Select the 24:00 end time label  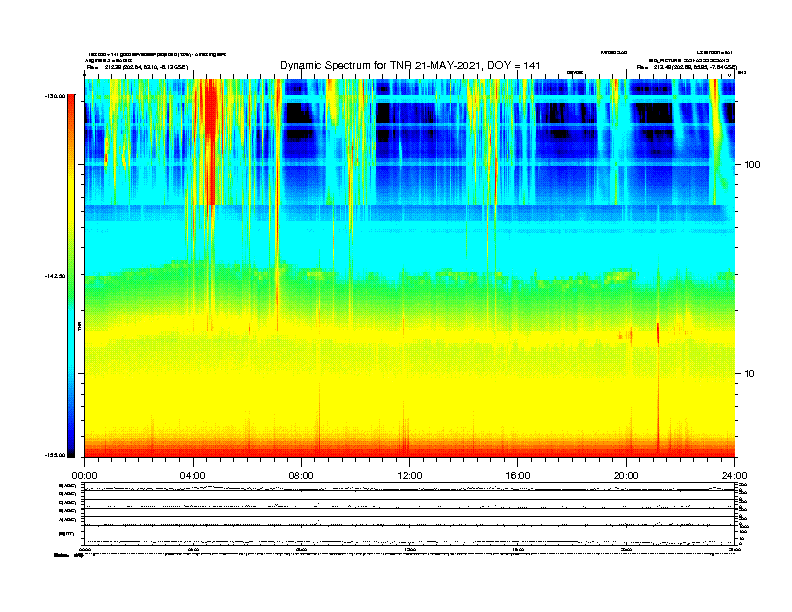tap(734, 476)
